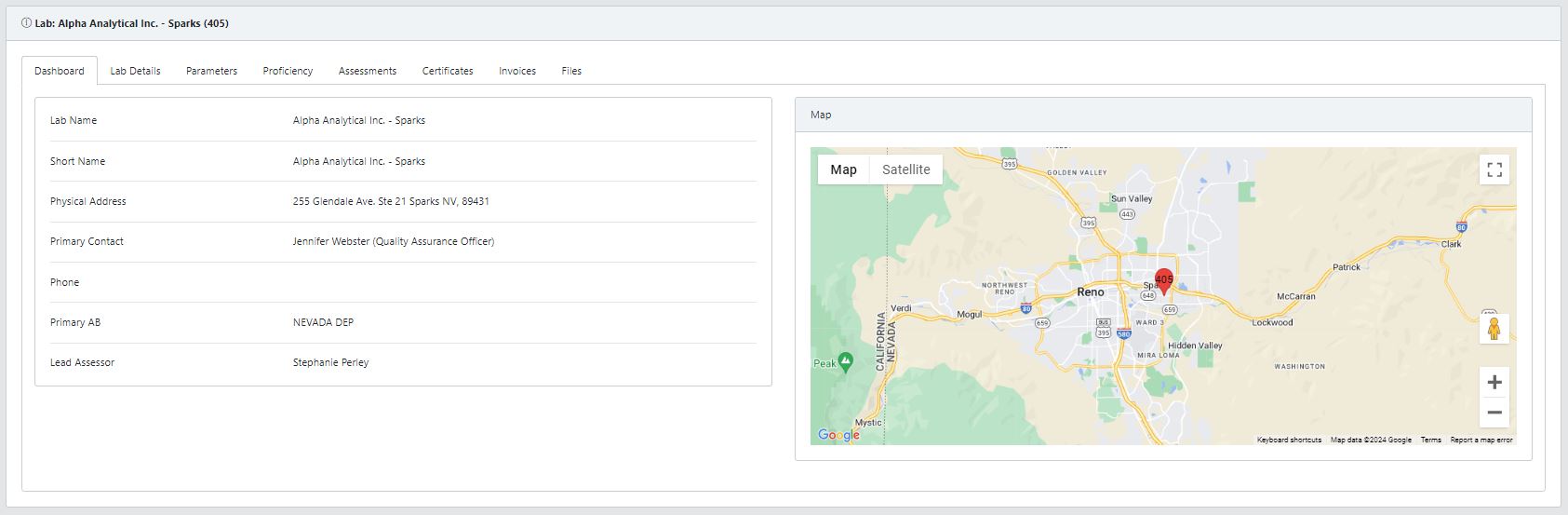Click the Mogul map label

click(970, 314)
